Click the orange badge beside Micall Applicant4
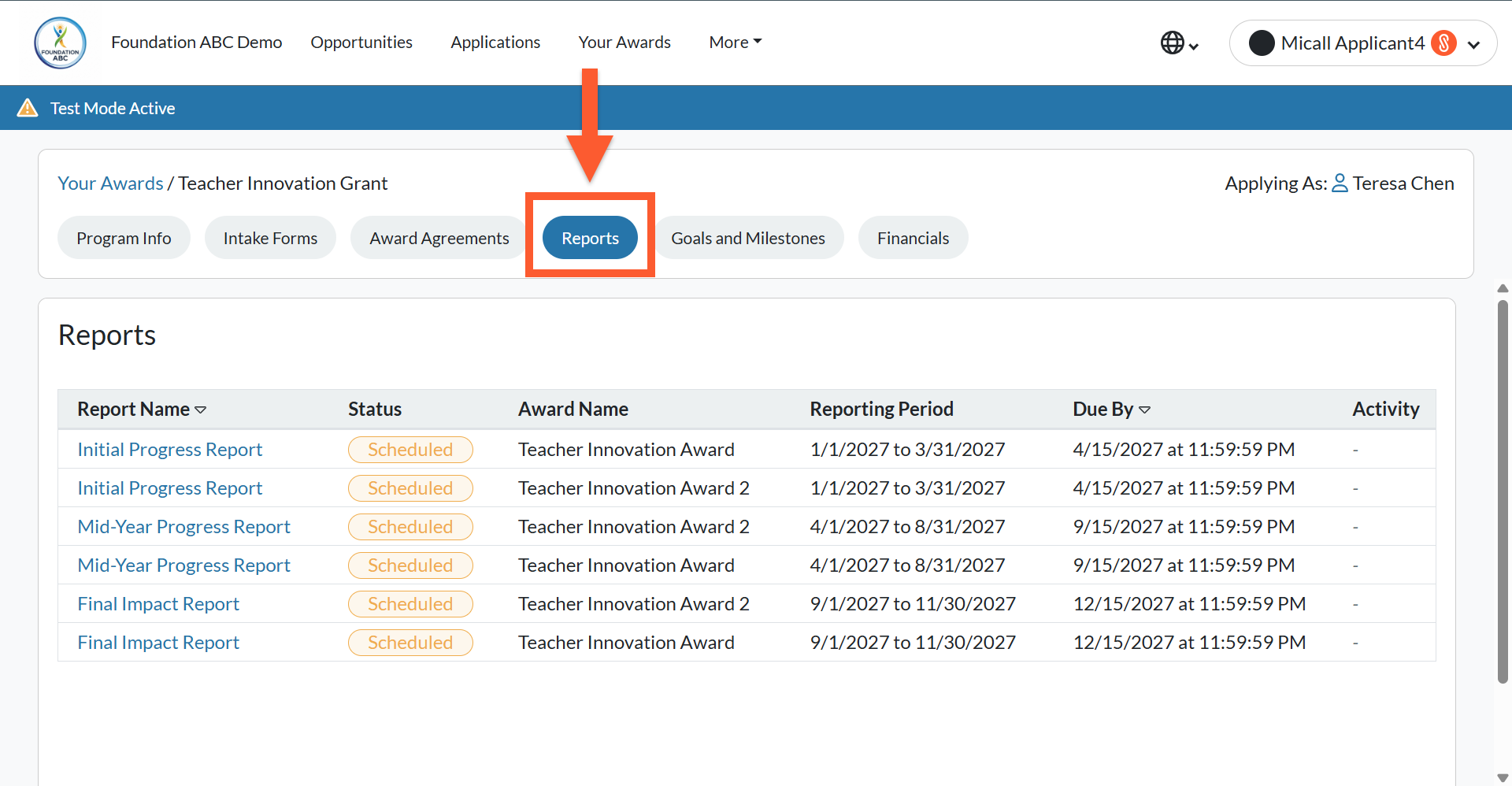 click(x=1443, y=43)
